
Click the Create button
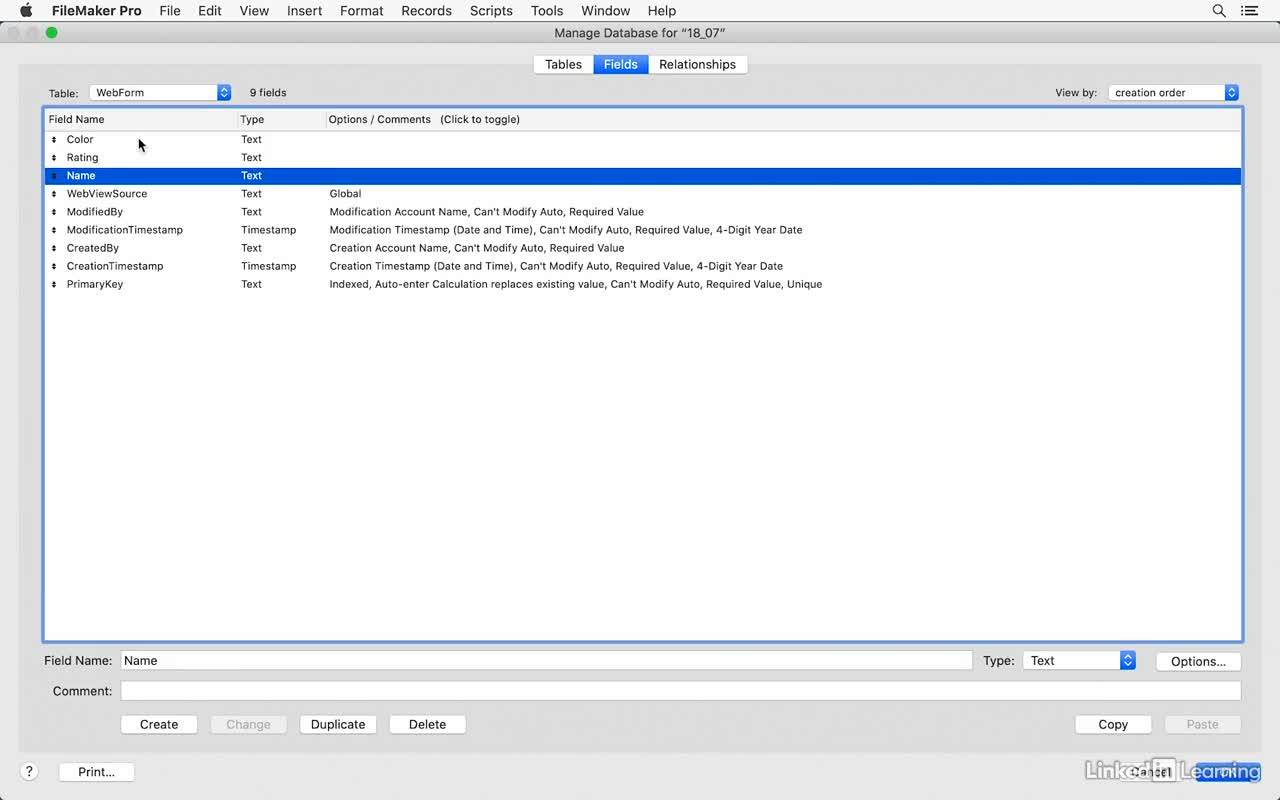pos(159,724)
